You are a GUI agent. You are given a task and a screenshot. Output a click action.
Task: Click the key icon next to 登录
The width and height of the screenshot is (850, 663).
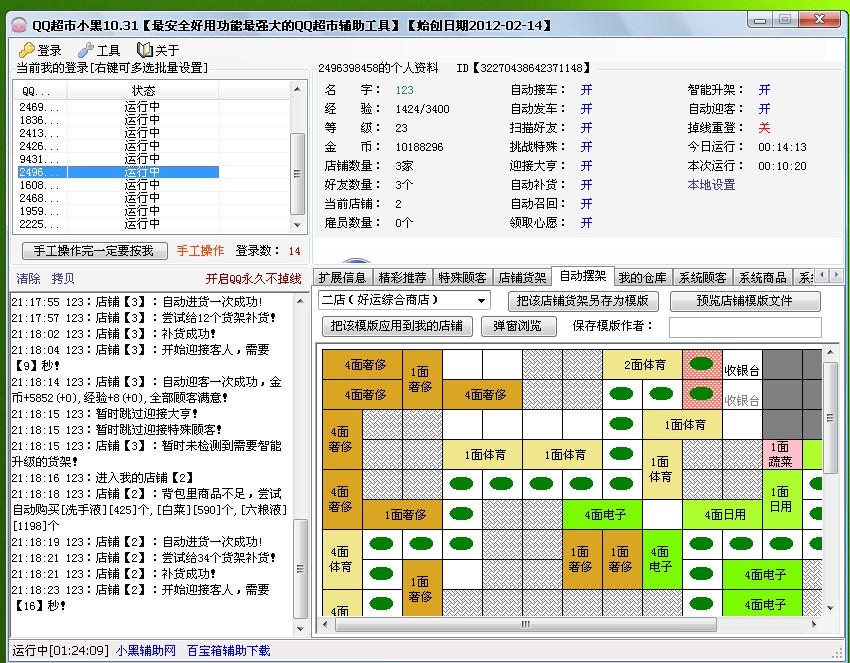[x=25, y=50]
